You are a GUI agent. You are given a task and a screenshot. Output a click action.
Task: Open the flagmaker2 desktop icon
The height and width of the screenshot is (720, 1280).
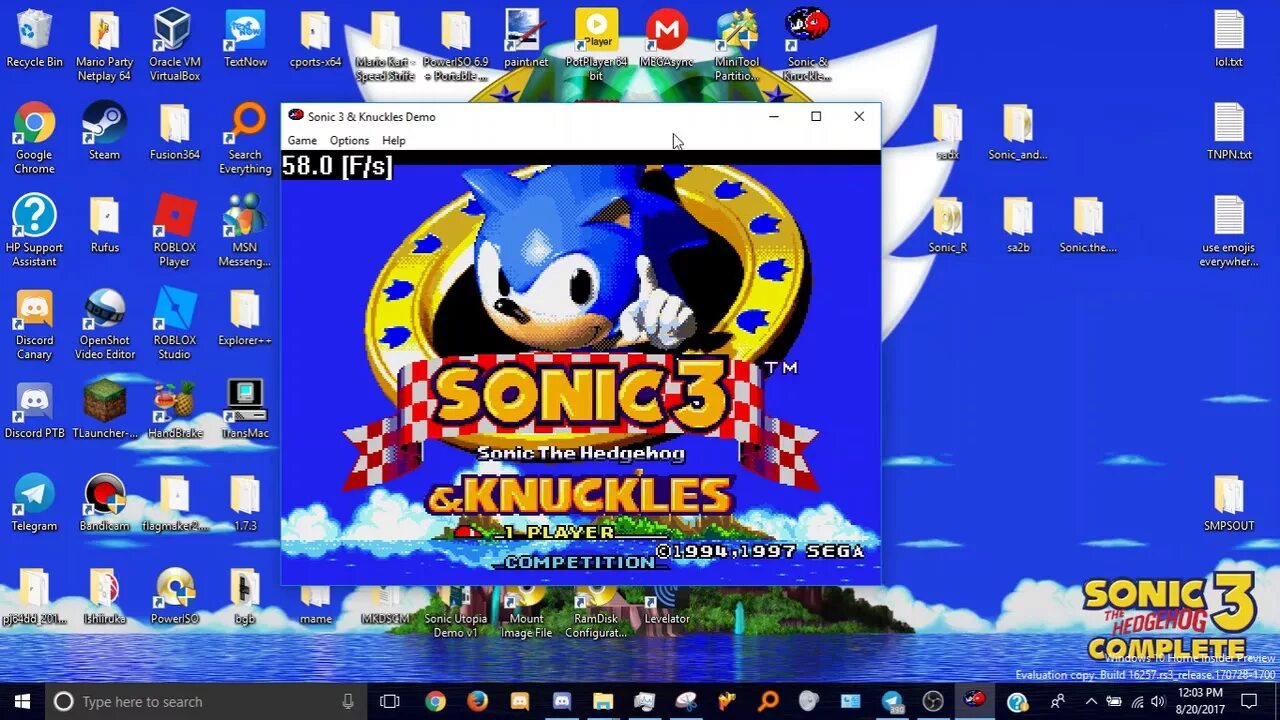(x=174, y=504)
